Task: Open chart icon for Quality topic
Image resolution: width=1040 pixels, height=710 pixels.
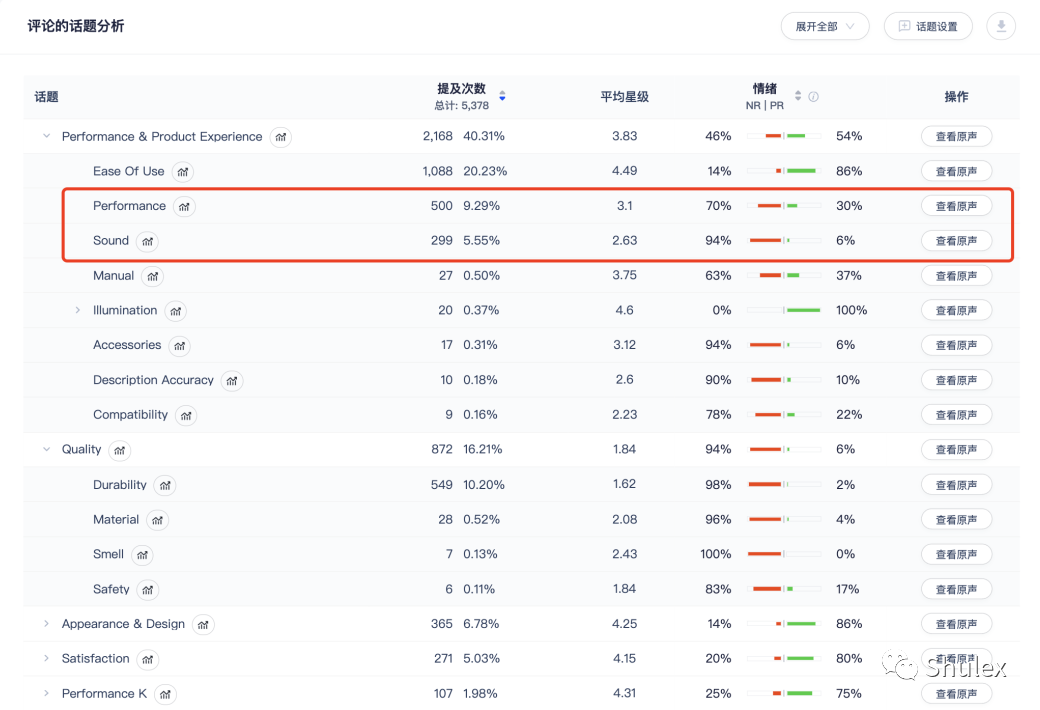Action: tap(119, 451)
